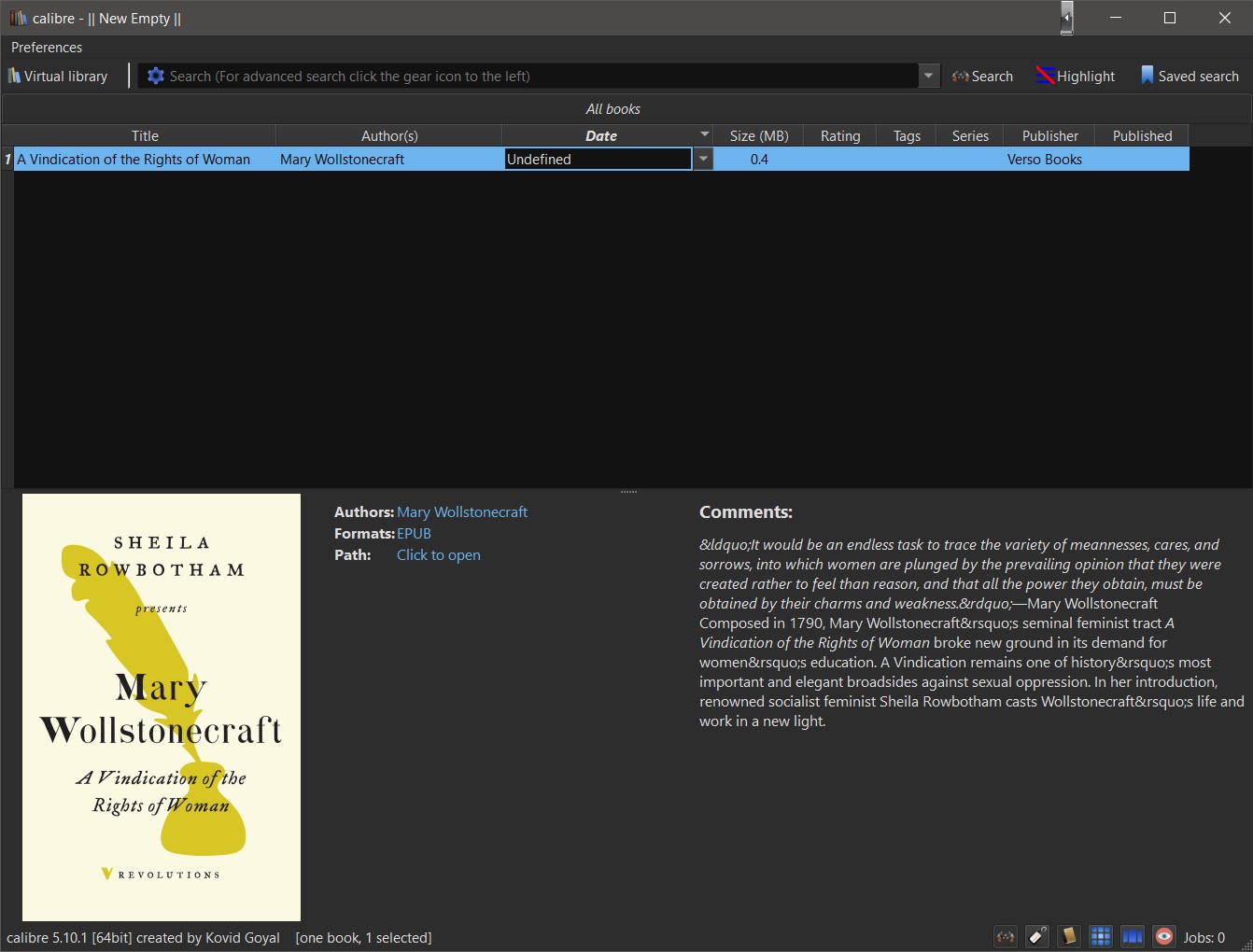This screenshot has height=952, width=1253.
Task: Click the 'Authors:' label in book details
Action: [364, 512]
